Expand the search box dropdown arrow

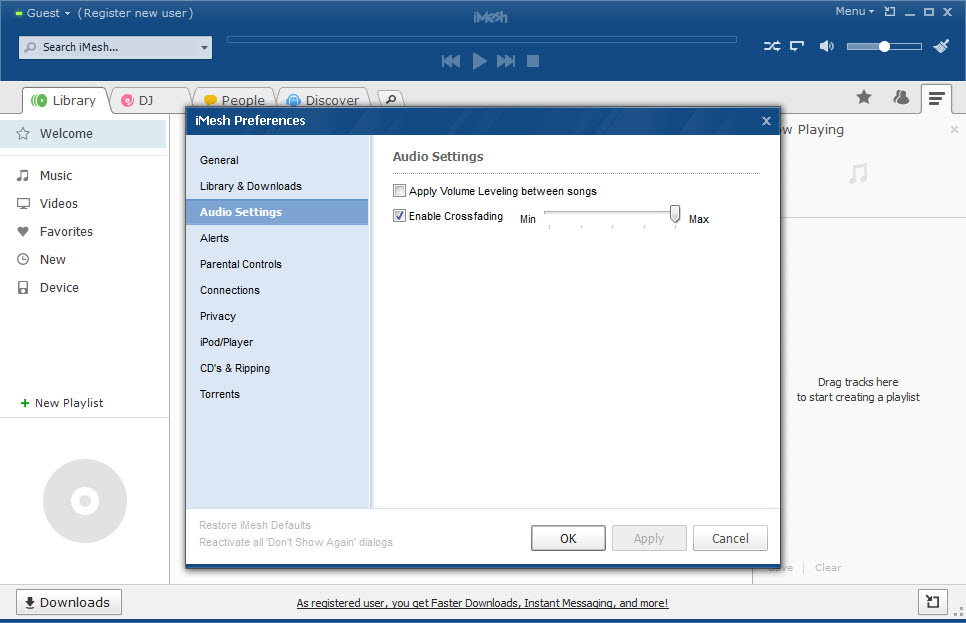tap(205, 47)
